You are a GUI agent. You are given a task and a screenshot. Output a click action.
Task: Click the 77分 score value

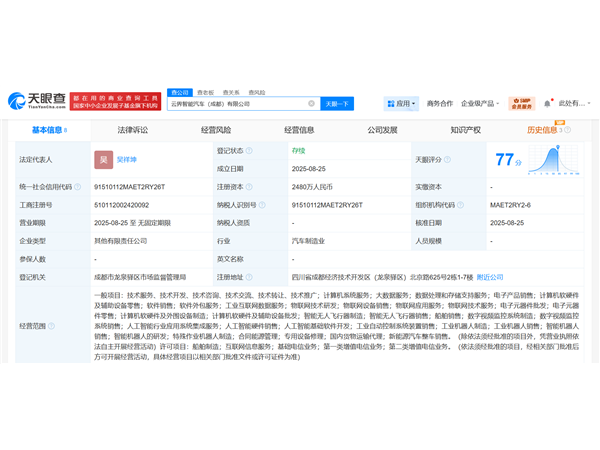coord(509,160)
